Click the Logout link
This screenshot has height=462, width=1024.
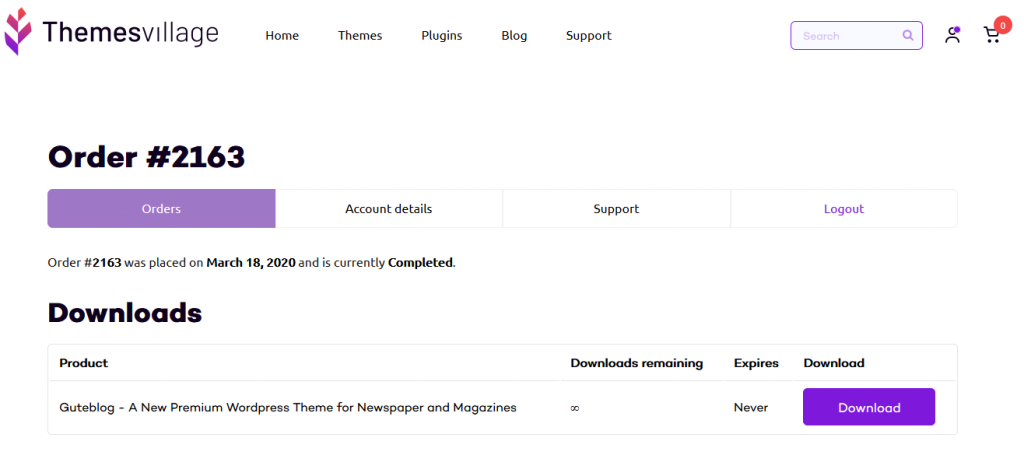click(844, 209)
